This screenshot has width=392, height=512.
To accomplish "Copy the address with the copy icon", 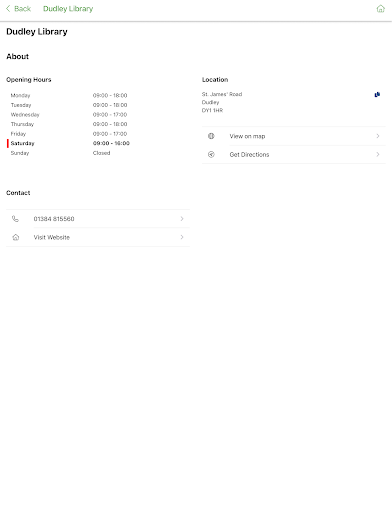I will click(377, 95).
